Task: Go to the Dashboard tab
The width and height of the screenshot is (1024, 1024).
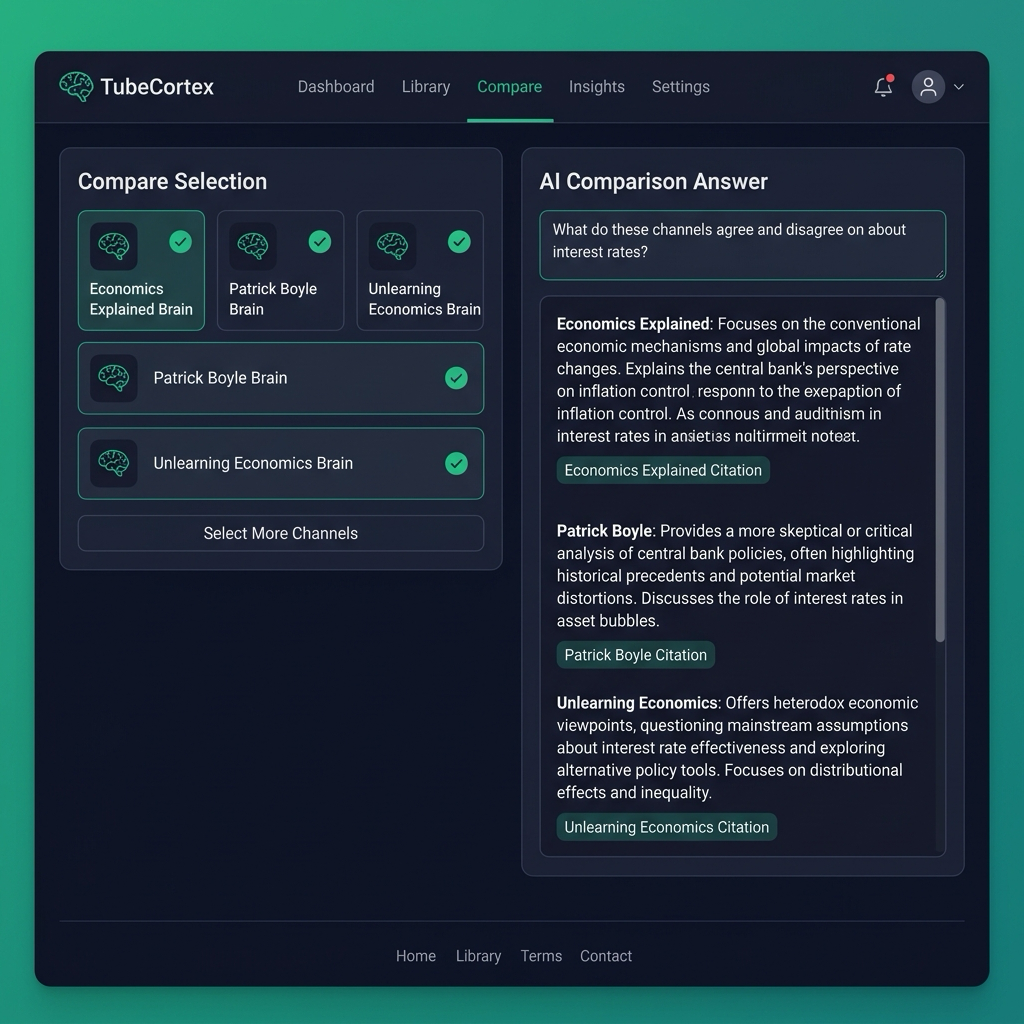Action: [x=336, y=87]
